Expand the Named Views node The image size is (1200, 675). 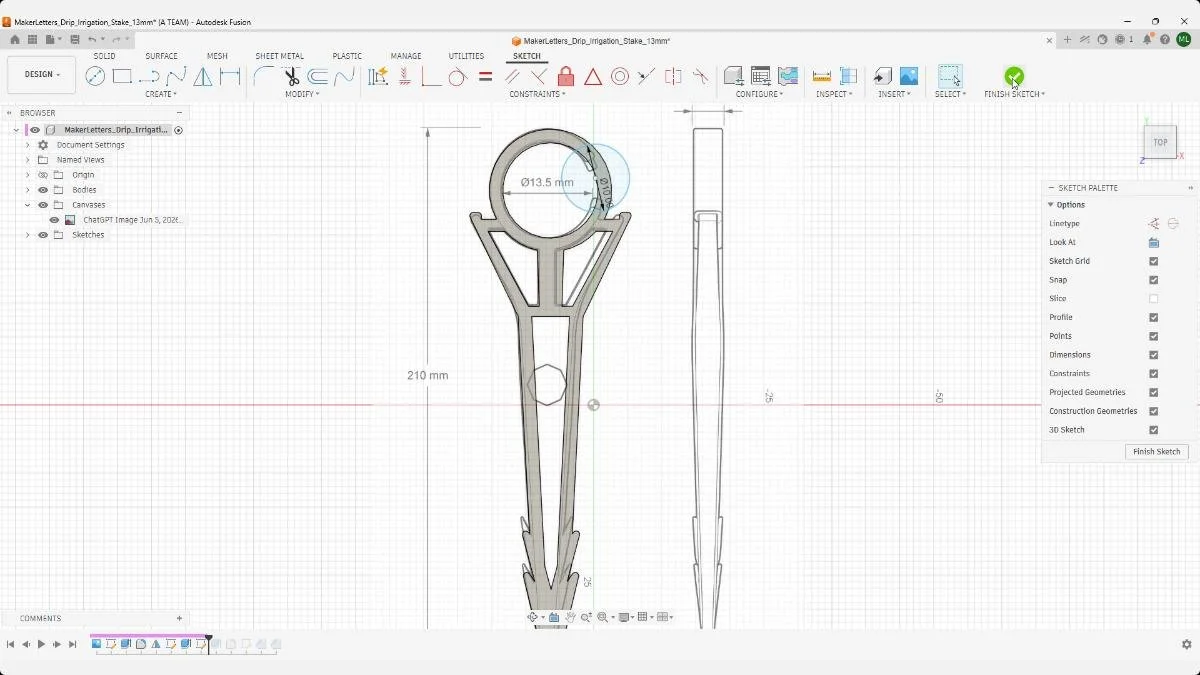(x=28, y=160)
